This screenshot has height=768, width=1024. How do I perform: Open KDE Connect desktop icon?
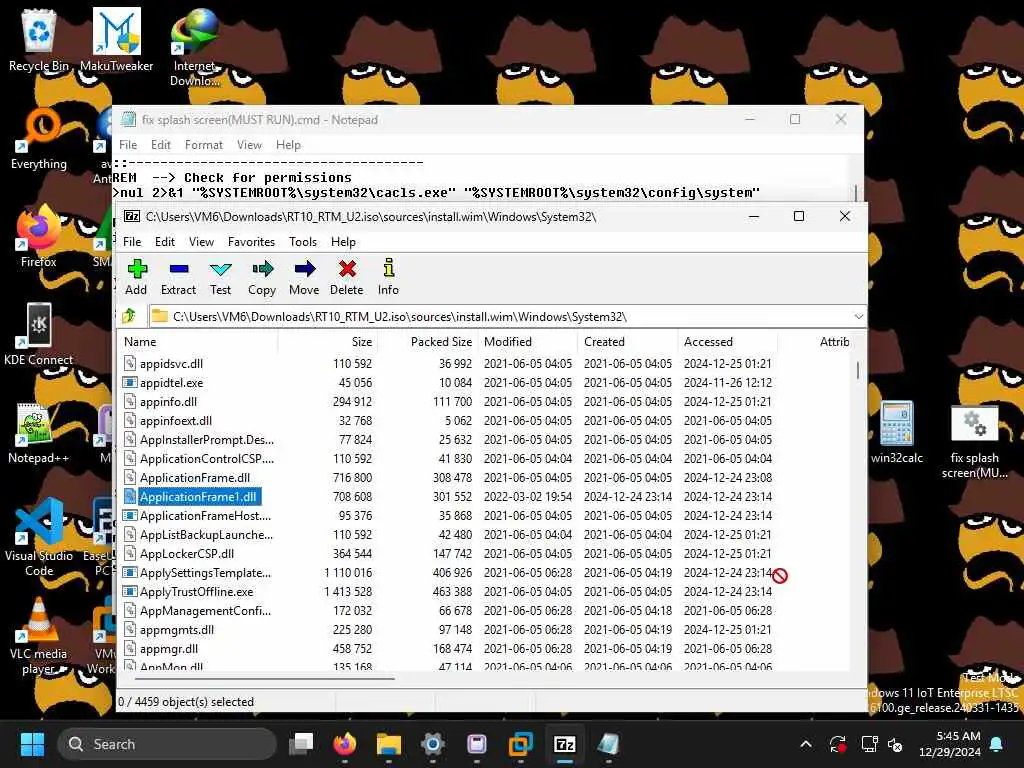[39, 334]
